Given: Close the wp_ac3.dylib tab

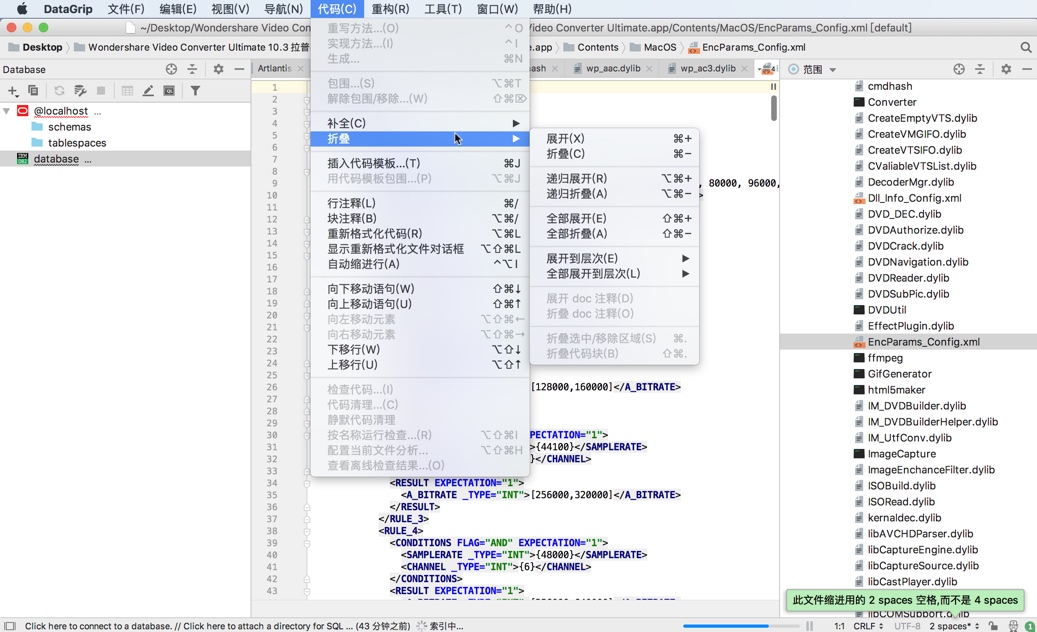Looking at the screenshot, I should coord(744,68).
